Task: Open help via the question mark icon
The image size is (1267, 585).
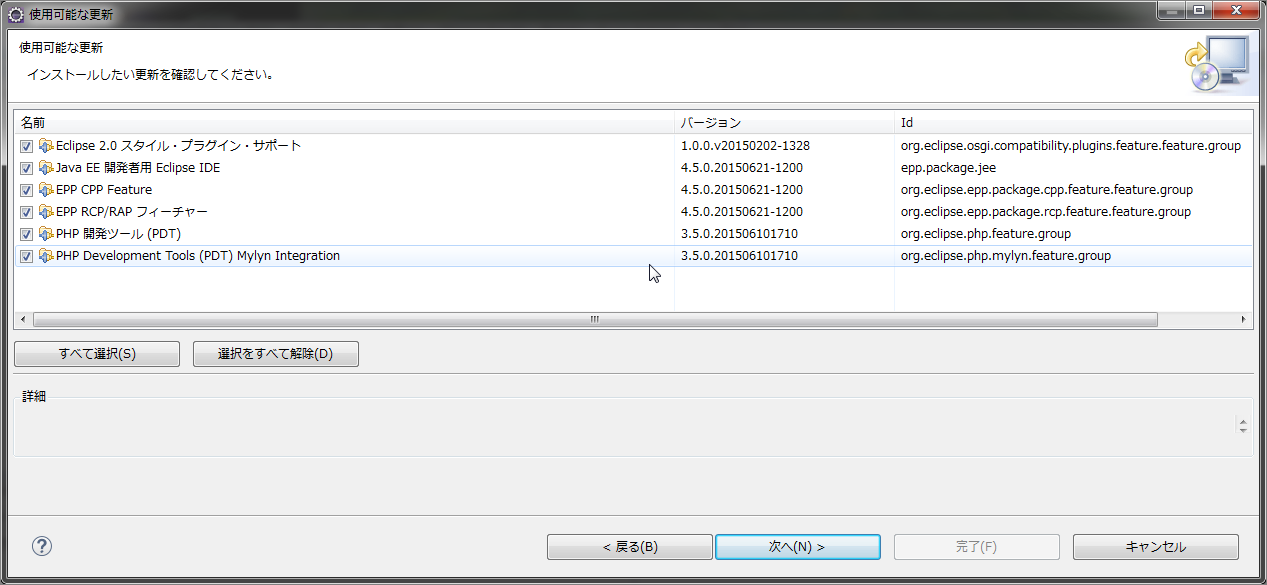Action: point(41,546)
